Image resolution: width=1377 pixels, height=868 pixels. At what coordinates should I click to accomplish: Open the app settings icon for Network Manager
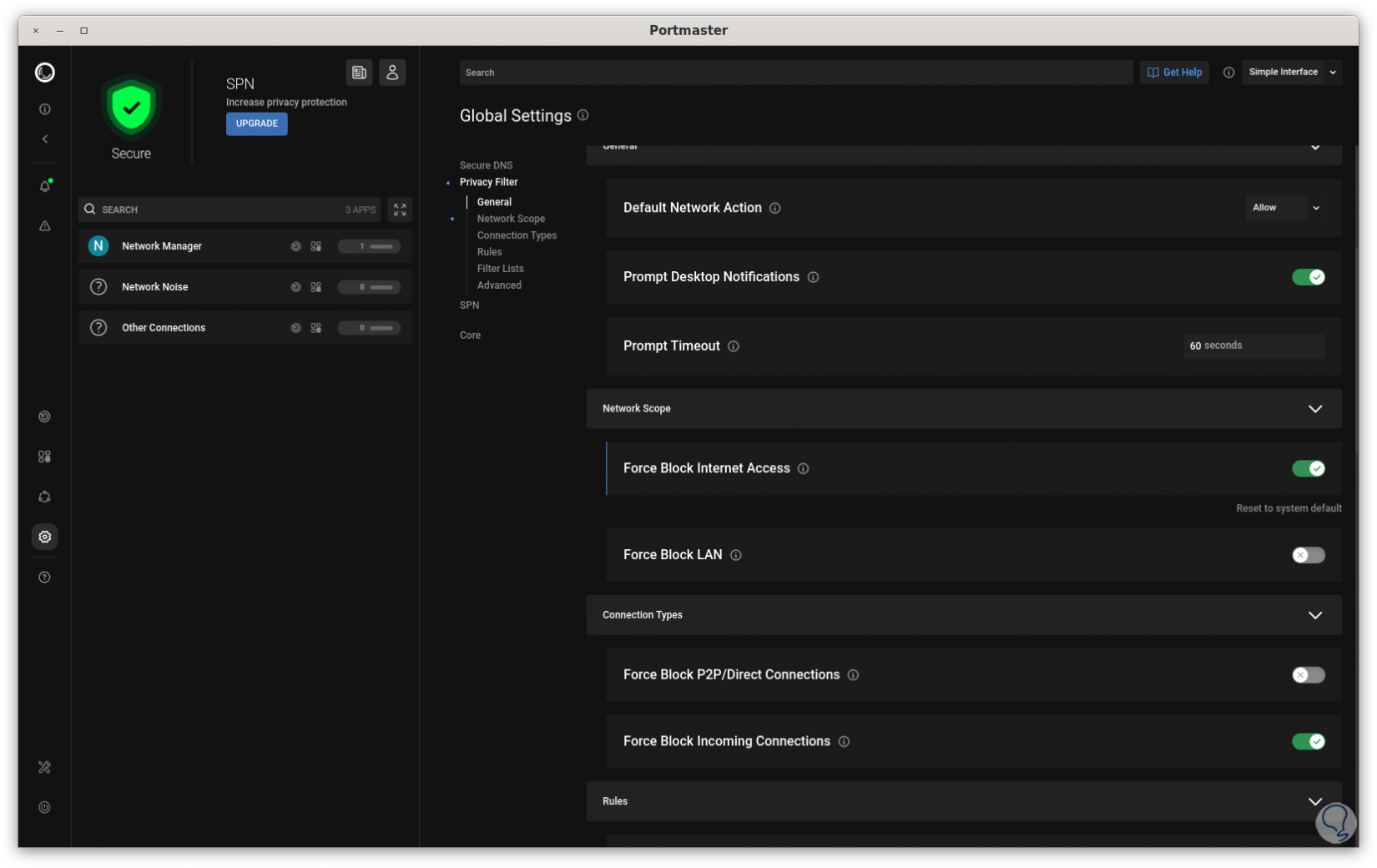tap(316, 246)
